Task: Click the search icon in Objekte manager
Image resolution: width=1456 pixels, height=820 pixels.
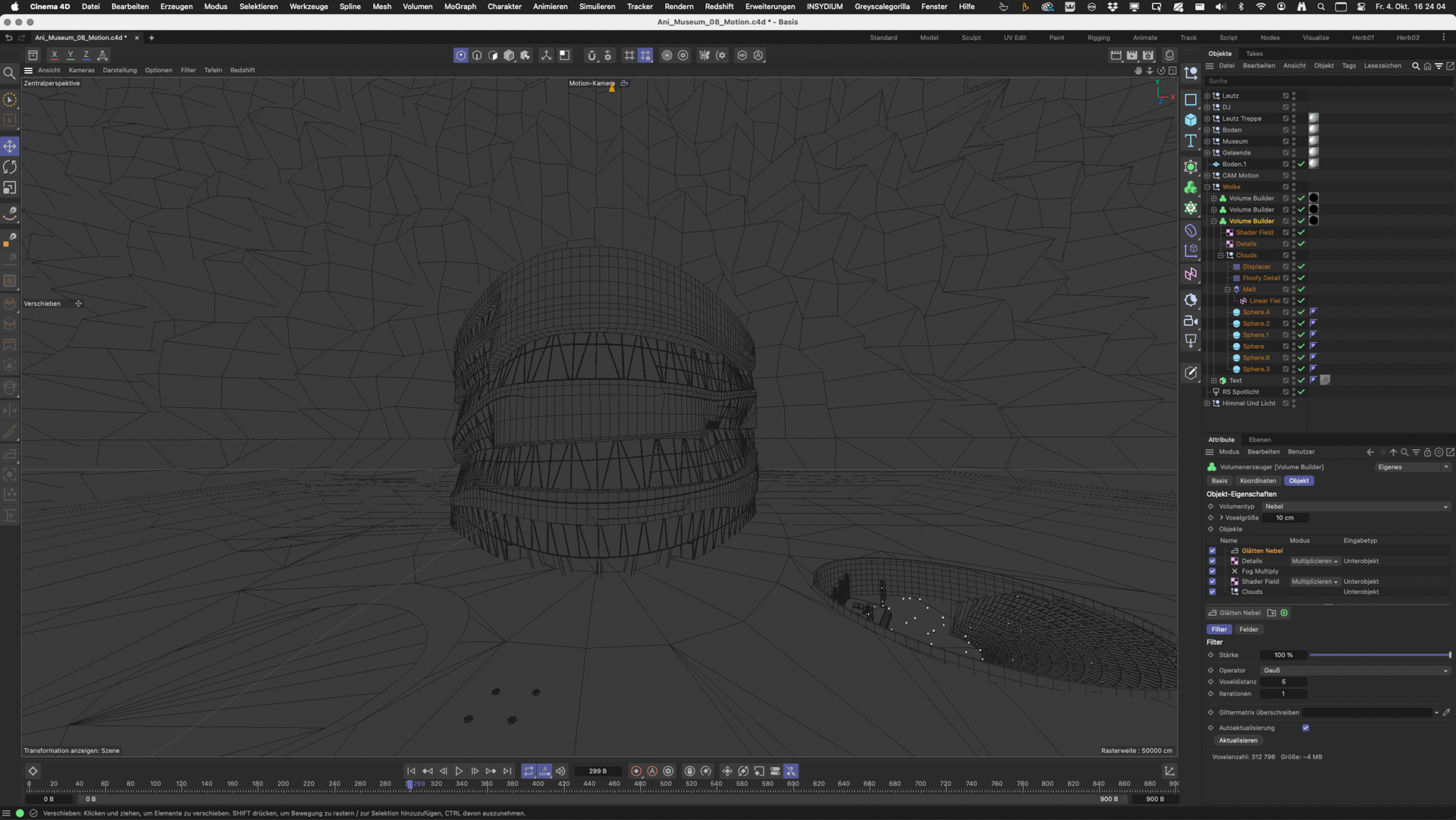Action: point(1415,66)
